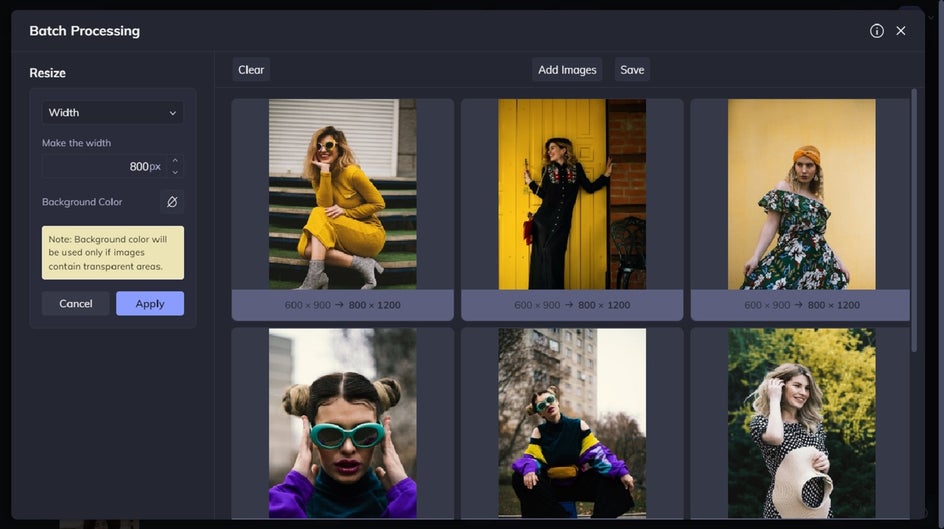
Task: Click the 'Batch Processing' dialog title
Action: 84,31
